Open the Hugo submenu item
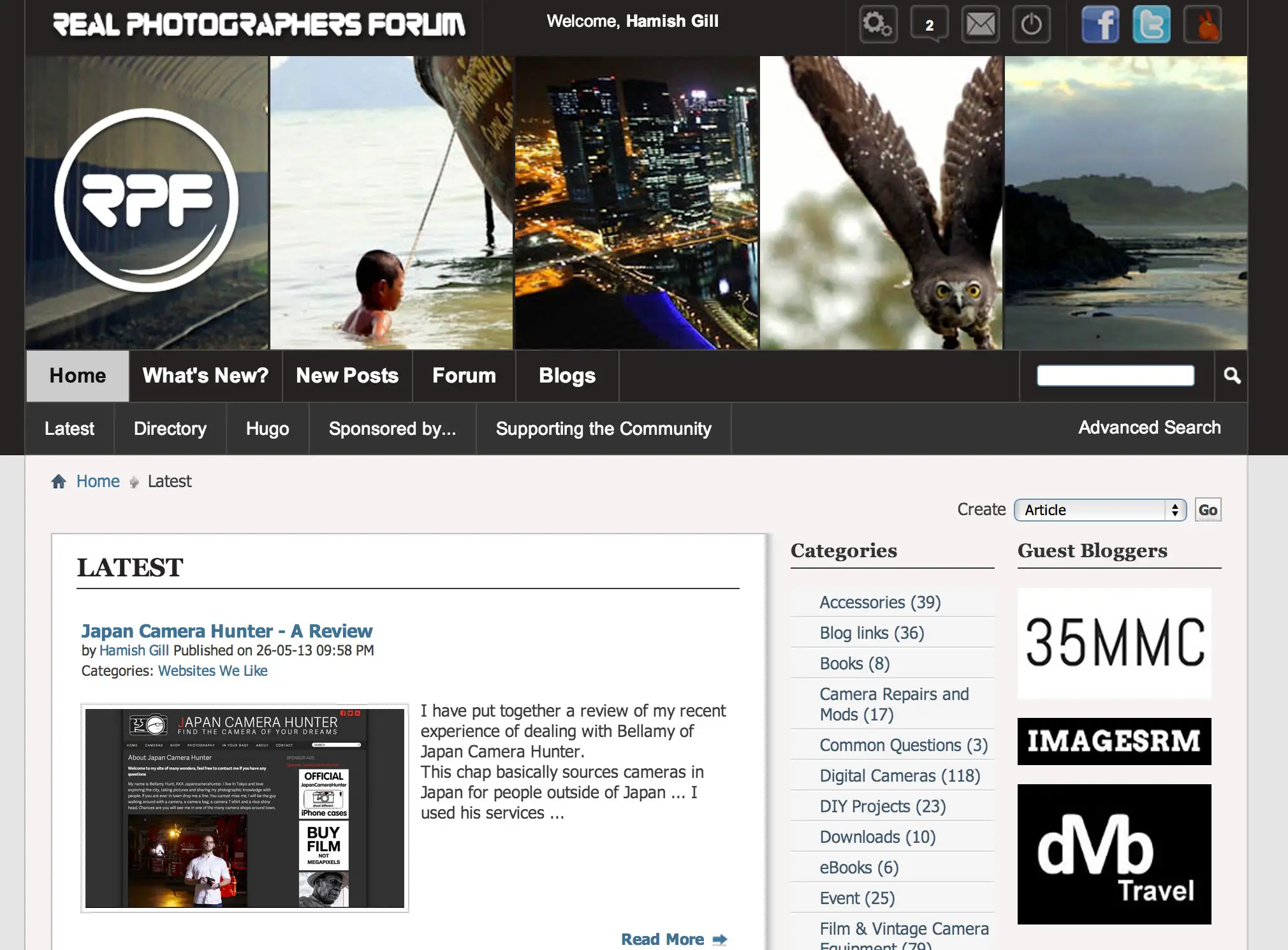The width and height of the screenshot is (1288, 950). 268,428
